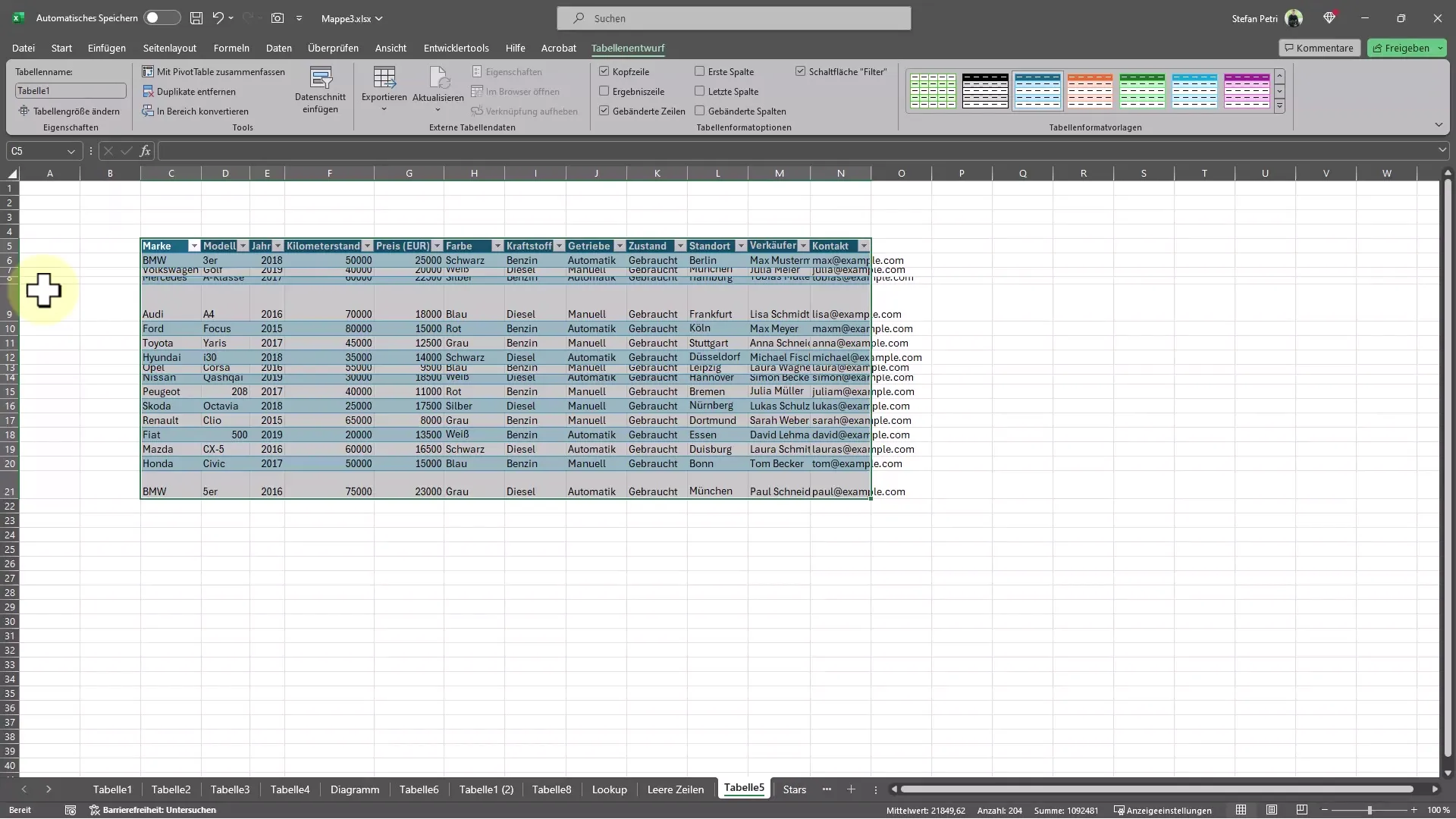Click into the Tabellenname field
The image size is (1456, 819).
coord(71,91)
